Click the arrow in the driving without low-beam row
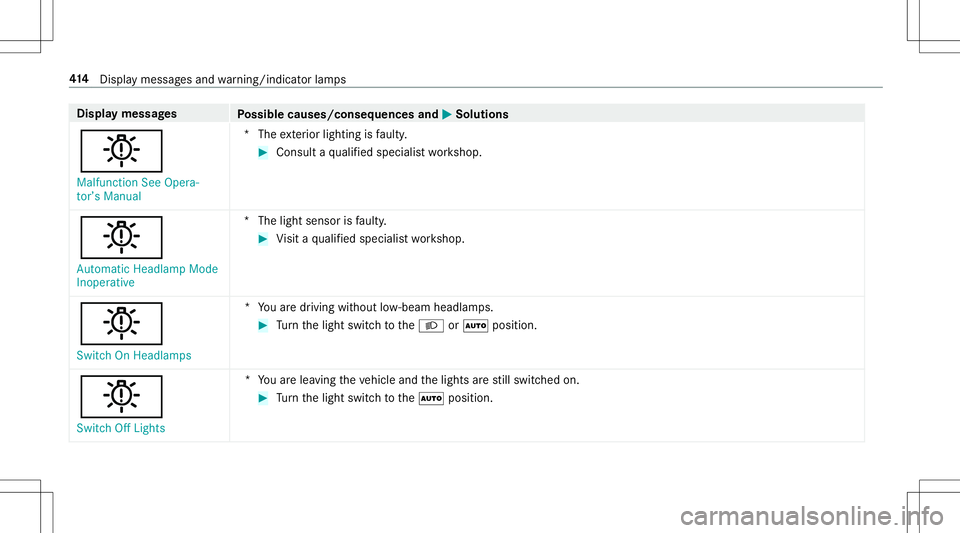 [x=263, y=326]
